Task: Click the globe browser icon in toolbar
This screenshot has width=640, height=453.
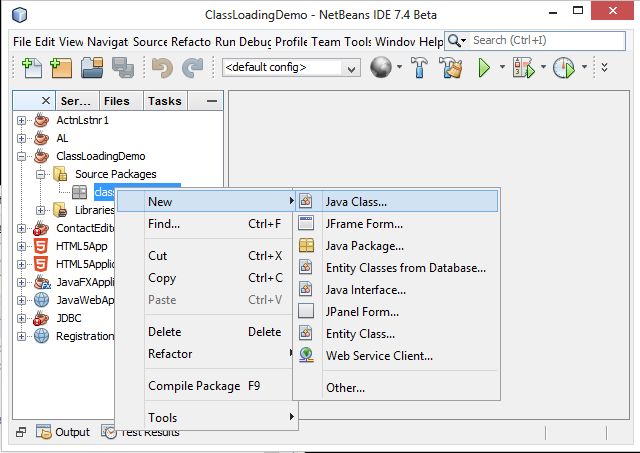Action: point(380,67)
